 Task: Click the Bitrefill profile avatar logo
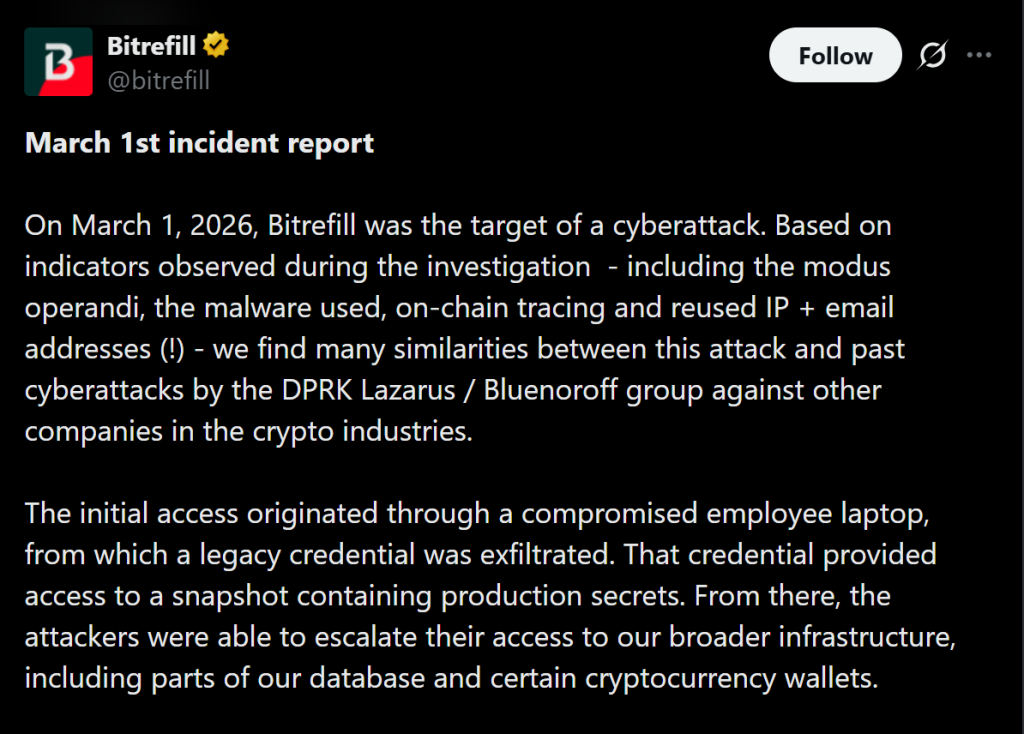(x=59, y=61)
